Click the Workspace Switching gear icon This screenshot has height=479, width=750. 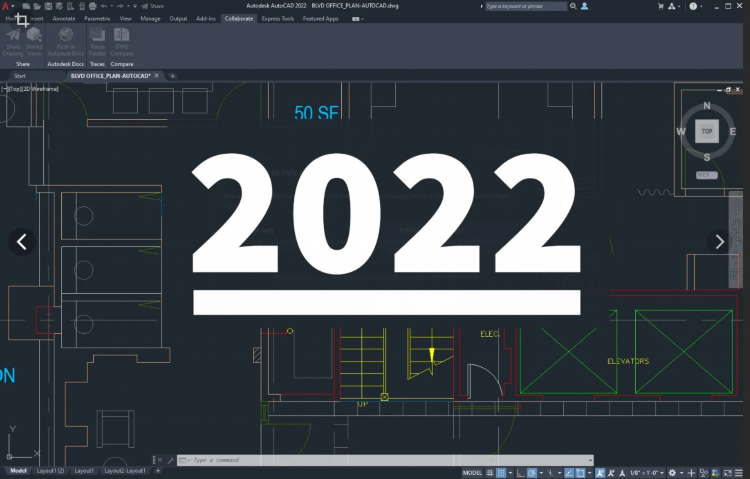pyautogui.click(x=672, y=473)
